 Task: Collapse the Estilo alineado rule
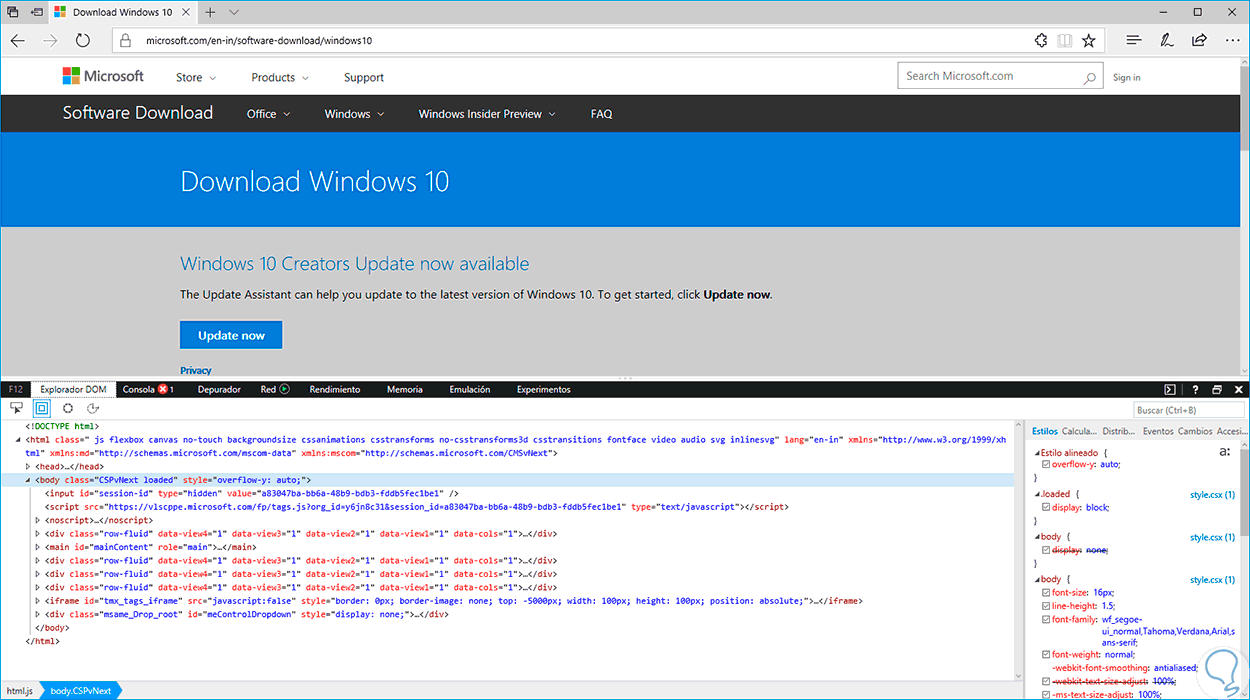coord(1037,452)
